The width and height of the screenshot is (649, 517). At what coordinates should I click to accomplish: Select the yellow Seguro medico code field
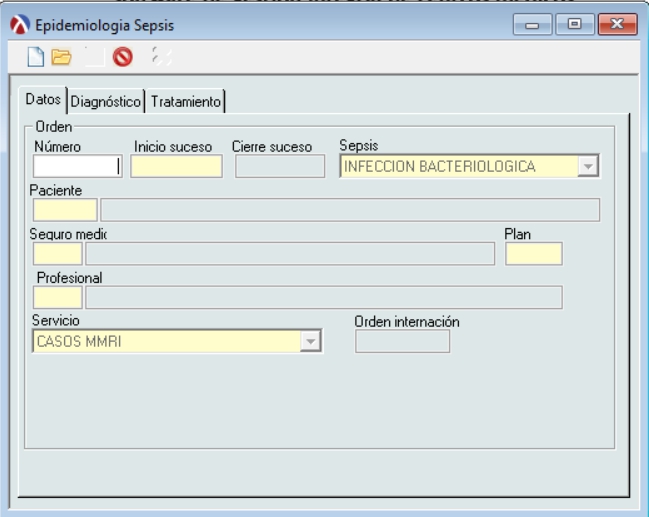[x=58, y=254]
